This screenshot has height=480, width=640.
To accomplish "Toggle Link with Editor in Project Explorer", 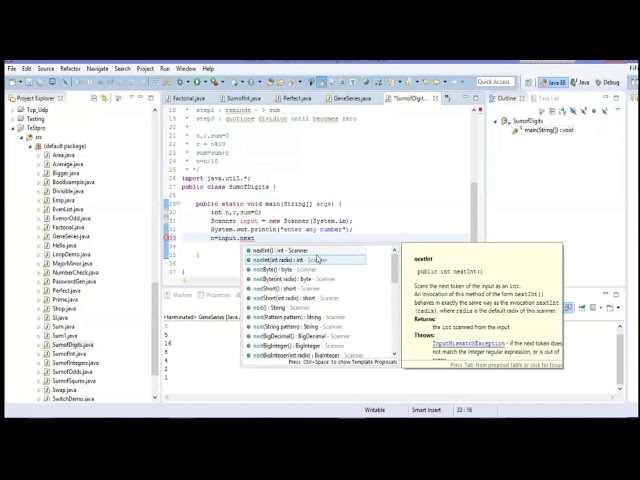I will pos(104,98).
